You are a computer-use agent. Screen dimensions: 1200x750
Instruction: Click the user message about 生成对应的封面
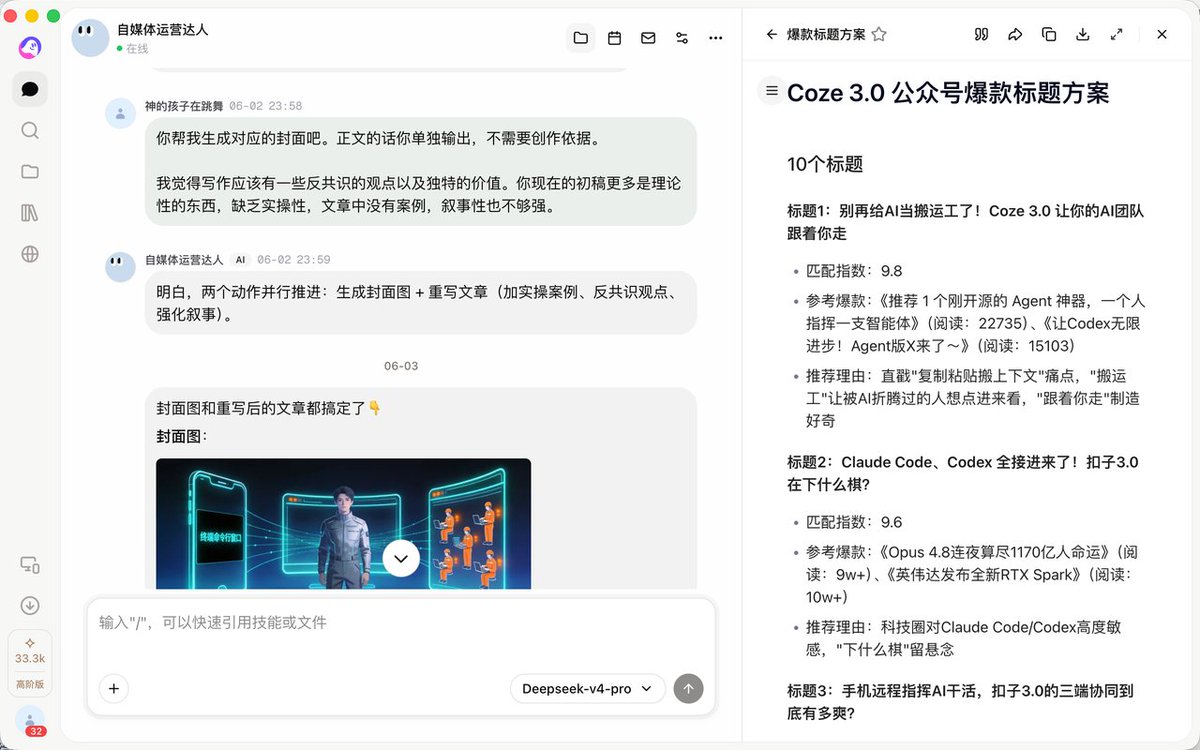point(420,172)
